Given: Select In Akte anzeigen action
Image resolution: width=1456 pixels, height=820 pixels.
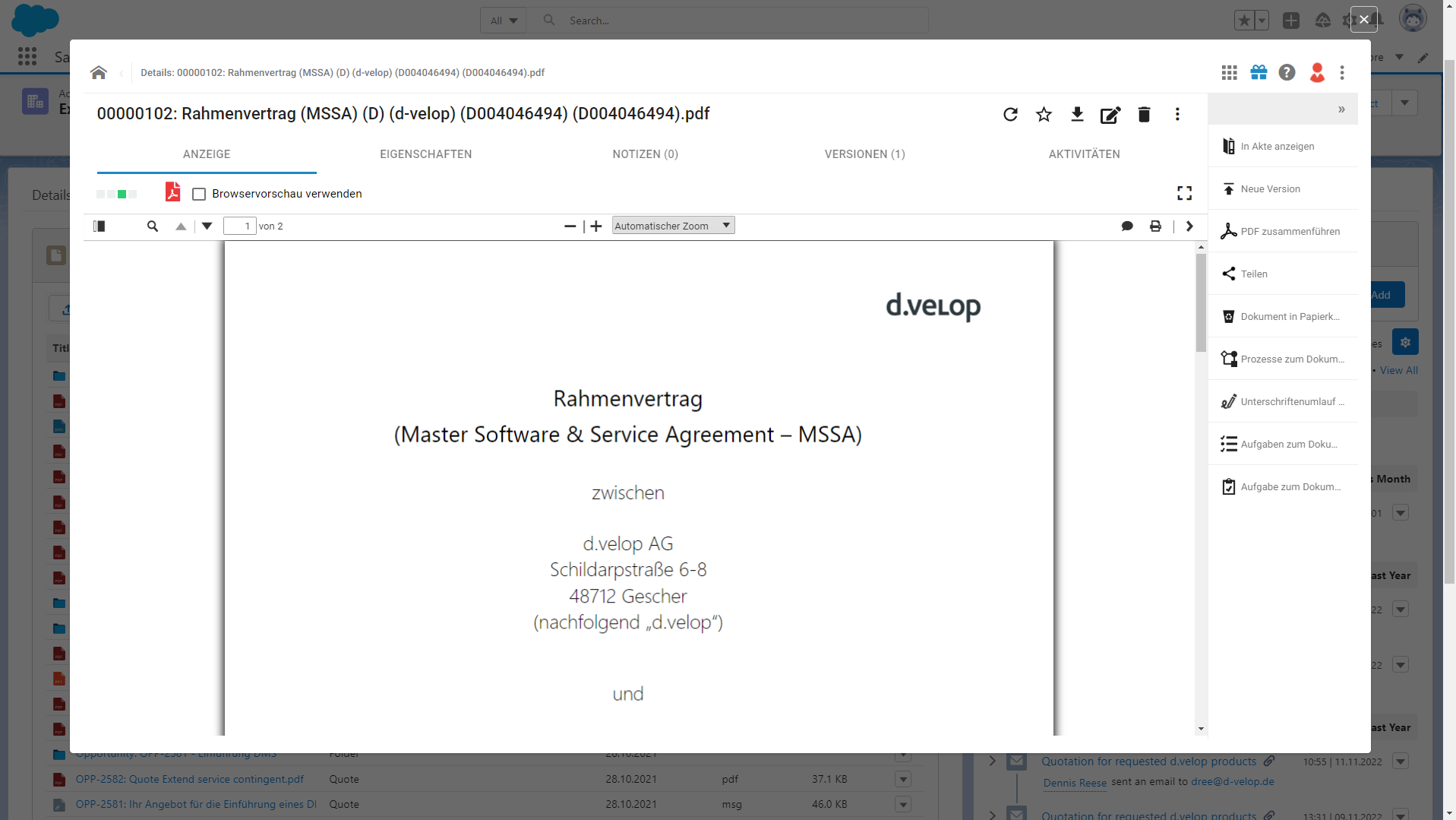Looking at the screenshot, I should click(x=1283, y=146).
